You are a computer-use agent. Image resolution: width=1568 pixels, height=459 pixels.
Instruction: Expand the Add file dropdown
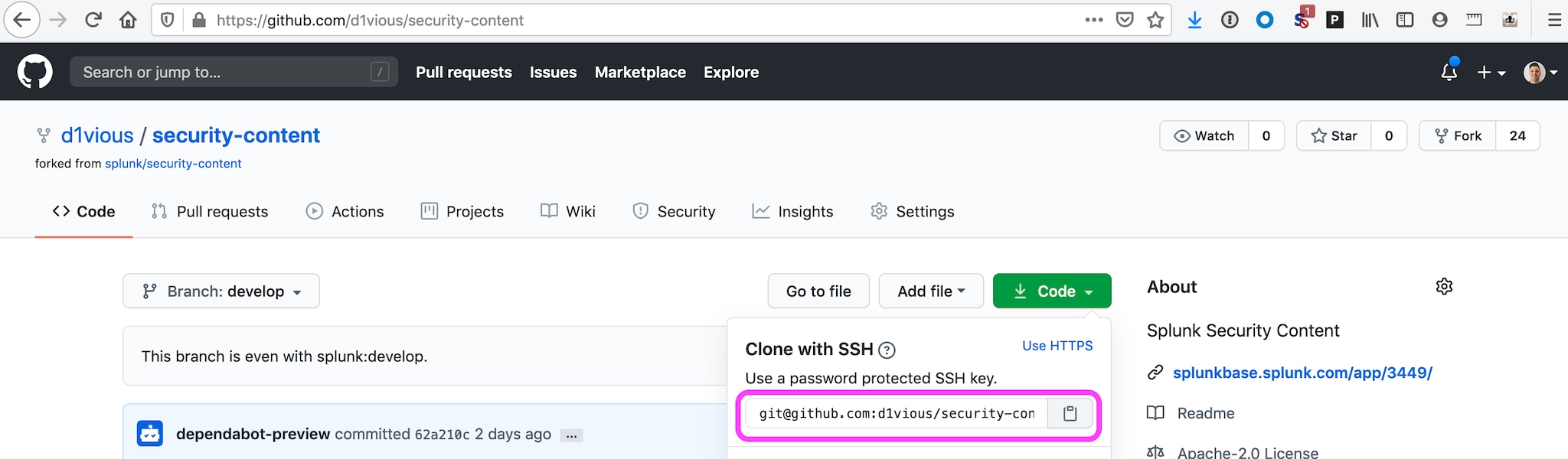coord(931,291)
